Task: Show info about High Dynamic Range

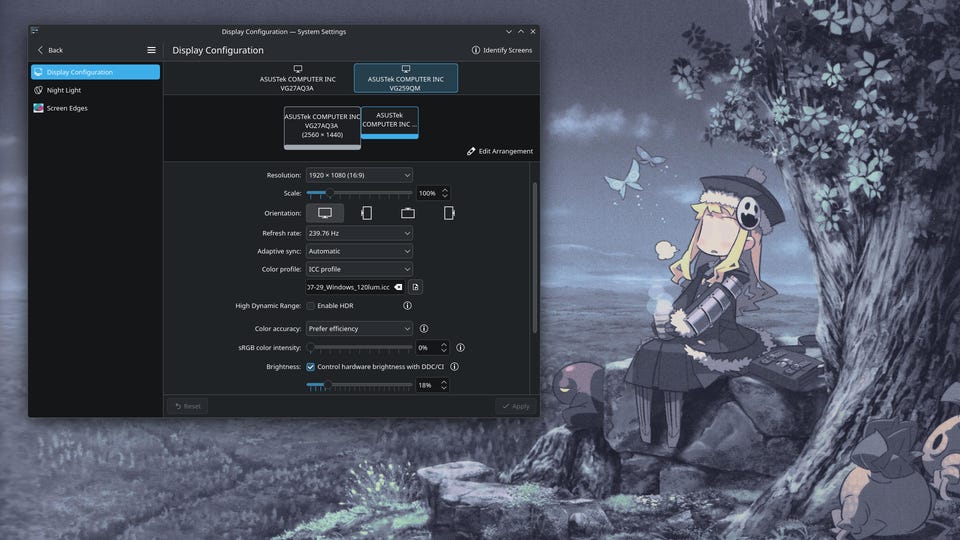Action: tap(407, 306)
